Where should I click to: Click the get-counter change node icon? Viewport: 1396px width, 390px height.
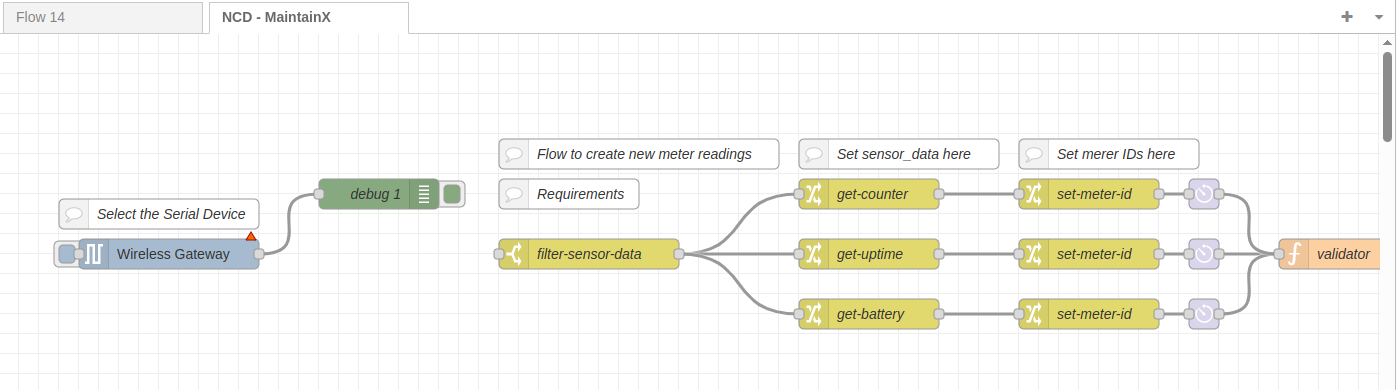point(814,194)
